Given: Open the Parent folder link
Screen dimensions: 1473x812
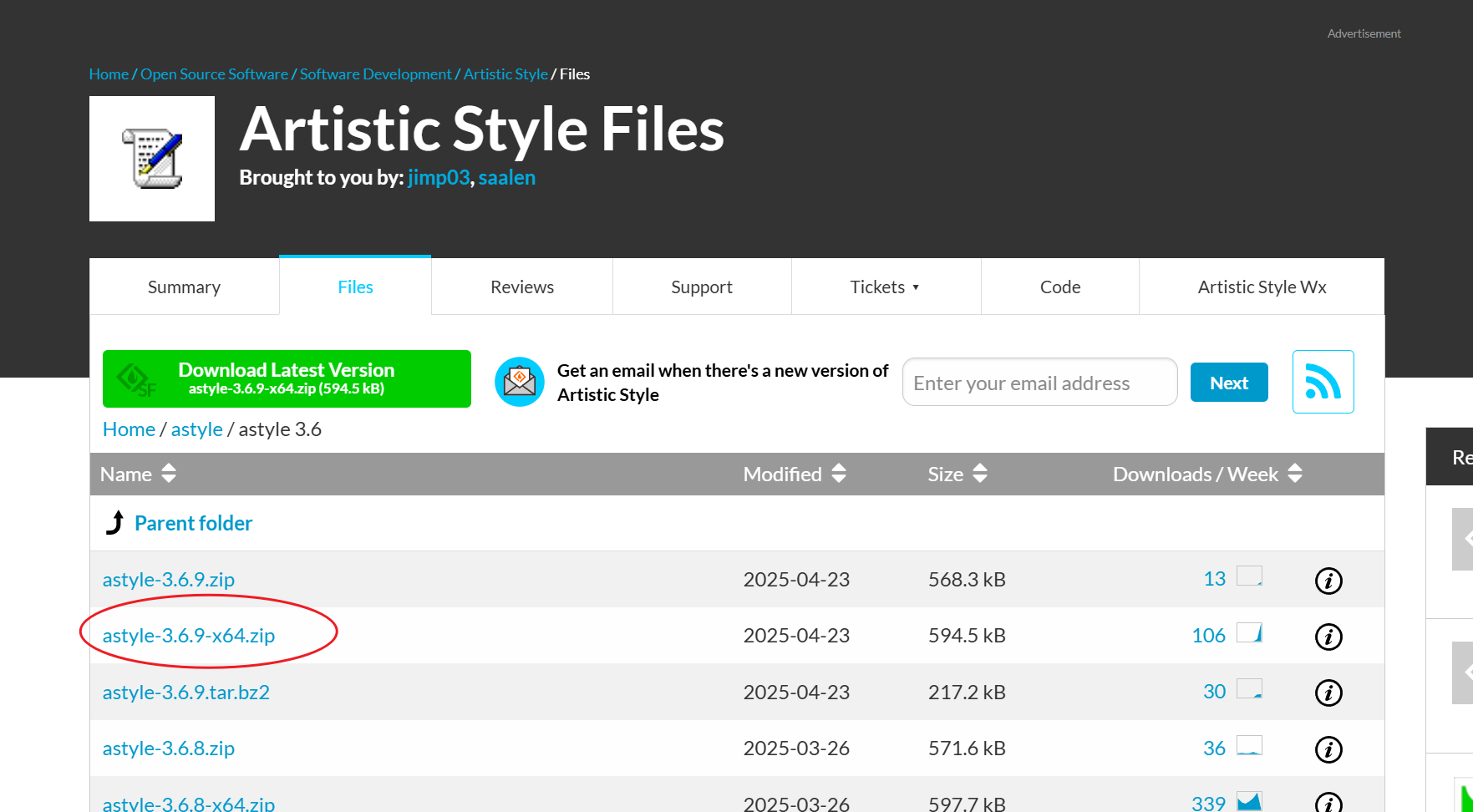Looking at the screenshot, I should (194, 523).
